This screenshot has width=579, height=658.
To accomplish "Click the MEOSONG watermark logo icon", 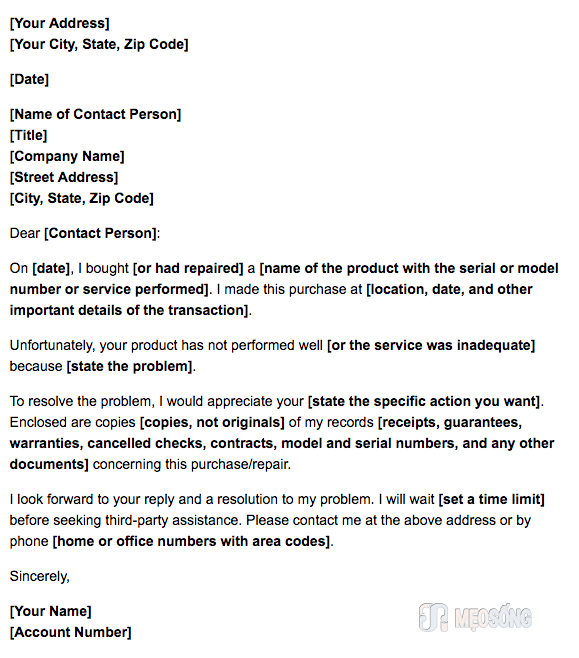I will (x=433, y=617).
